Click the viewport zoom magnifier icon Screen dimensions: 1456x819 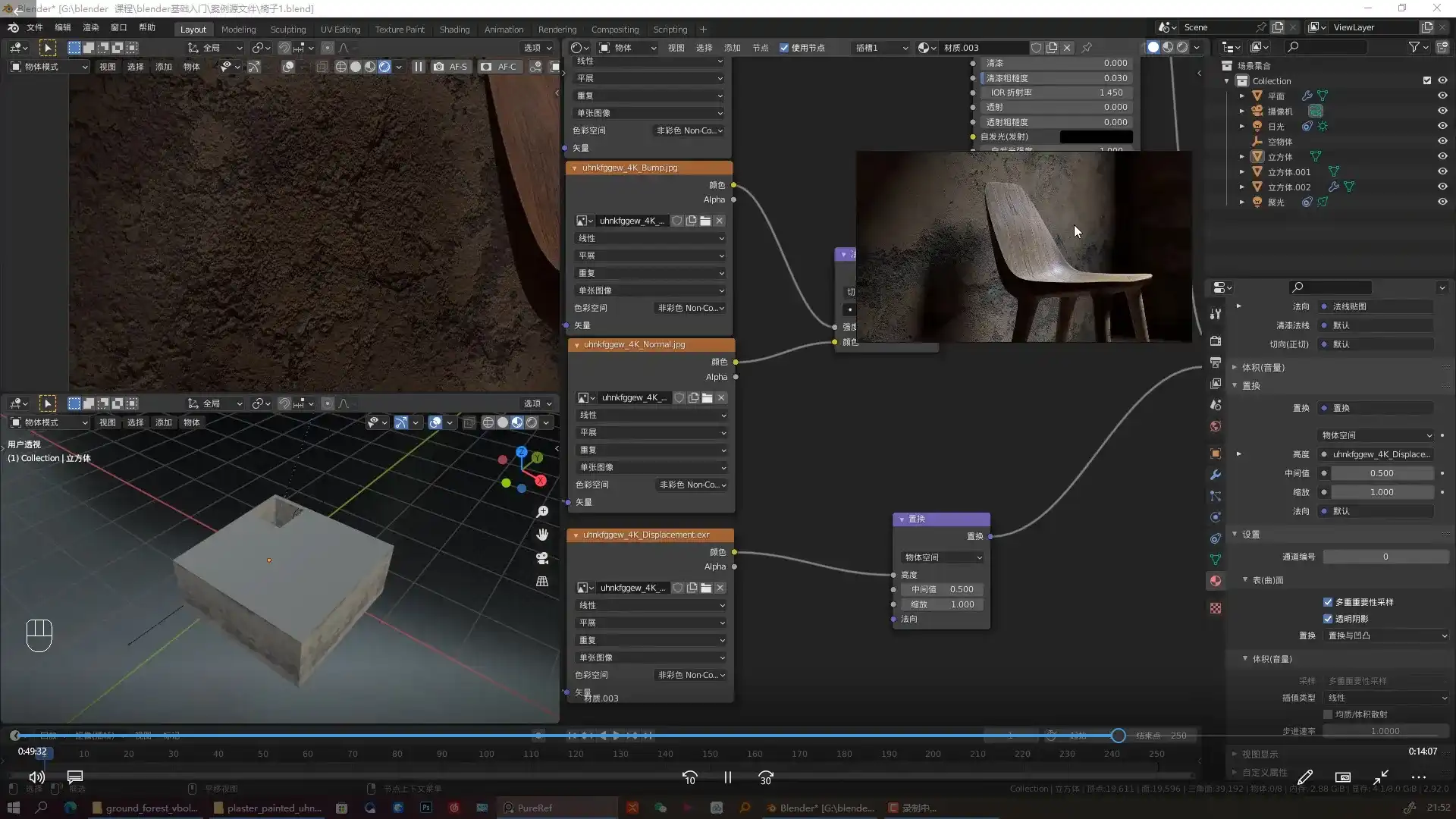(542, 512)
